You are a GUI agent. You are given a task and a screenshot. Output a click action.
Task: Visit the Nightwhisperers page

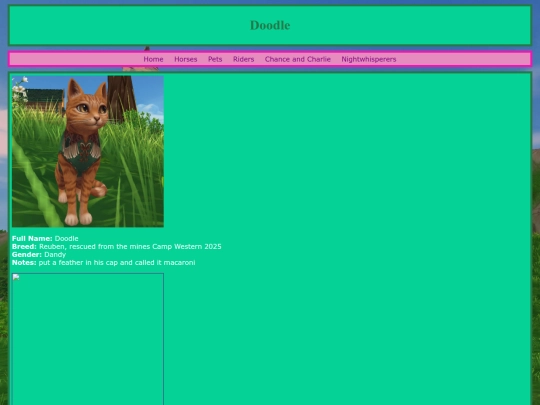(x=369, y=59)
